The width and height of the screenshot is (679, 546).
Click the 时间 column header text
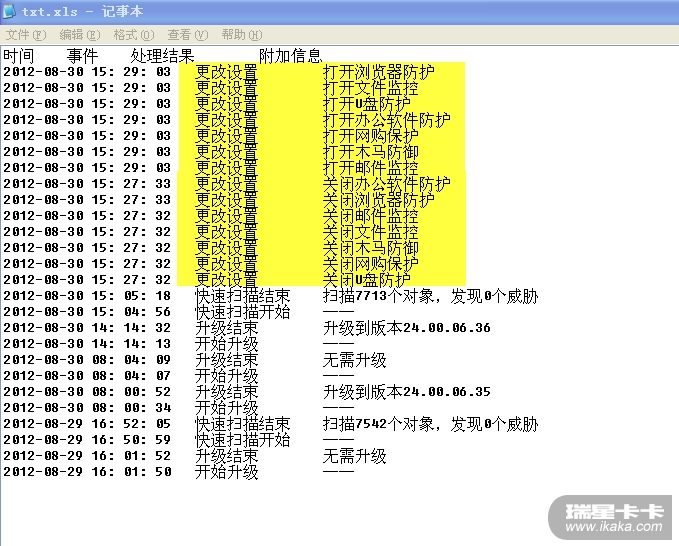tap(19, 55)
